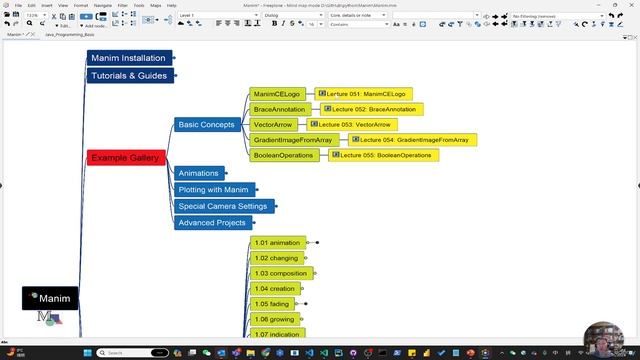Redo the action in the main toolbar
Image resolution: width=640 pixels, height=360 pixels.
click(x=16, y=24)
